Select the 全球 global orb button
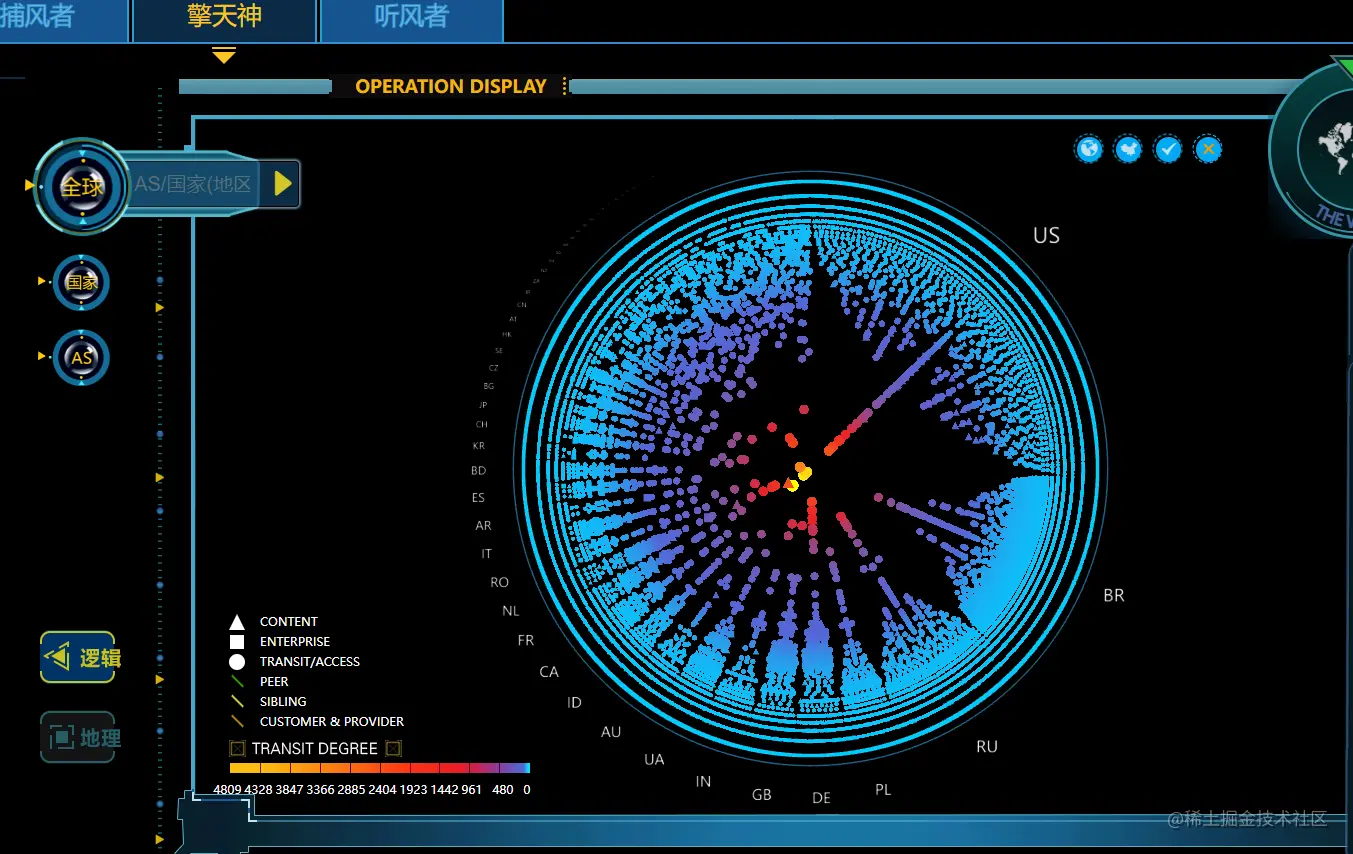 pos(82,186)
